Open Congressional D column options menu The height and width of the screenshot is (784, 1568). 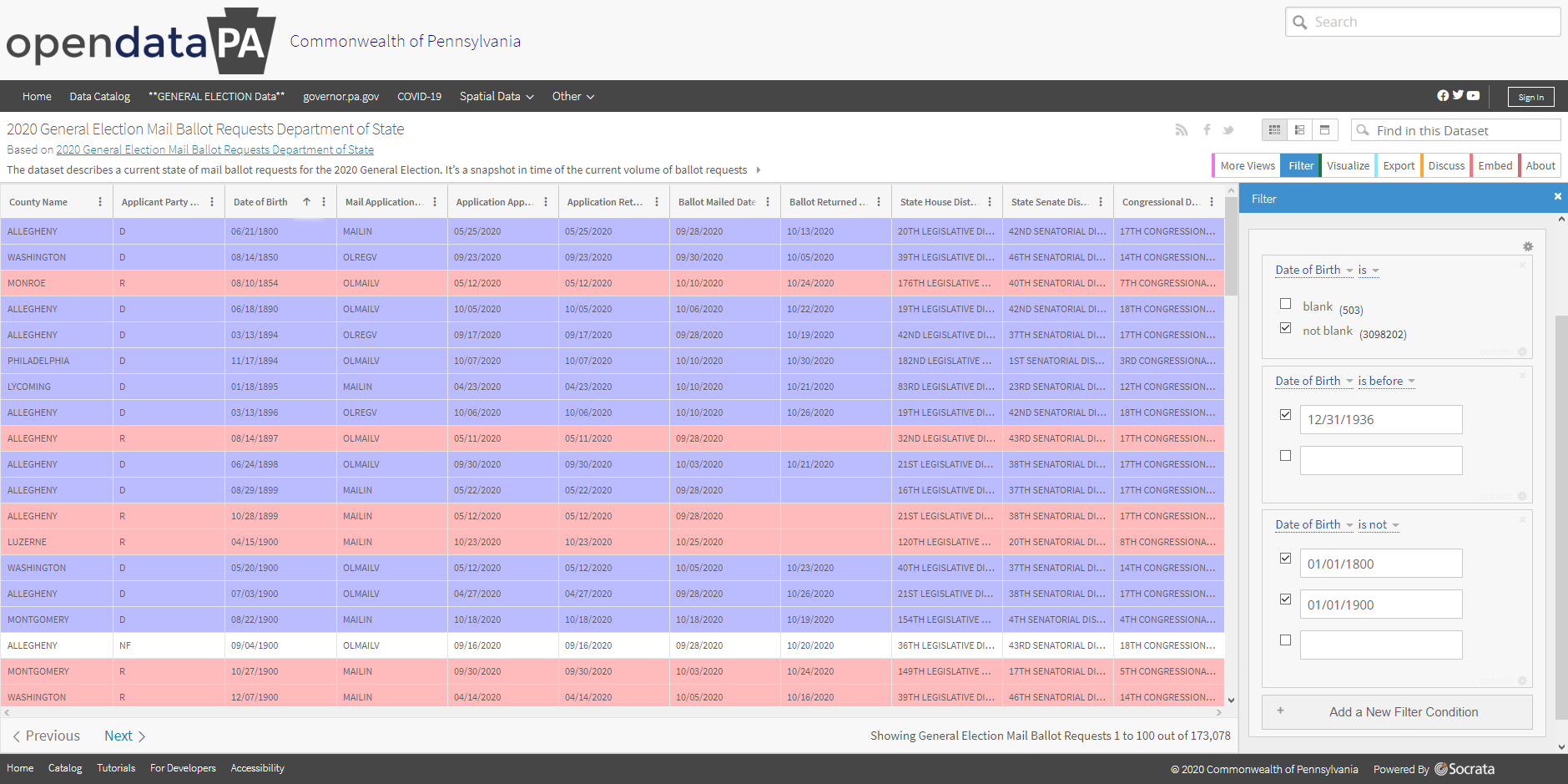coord(1212,202)
